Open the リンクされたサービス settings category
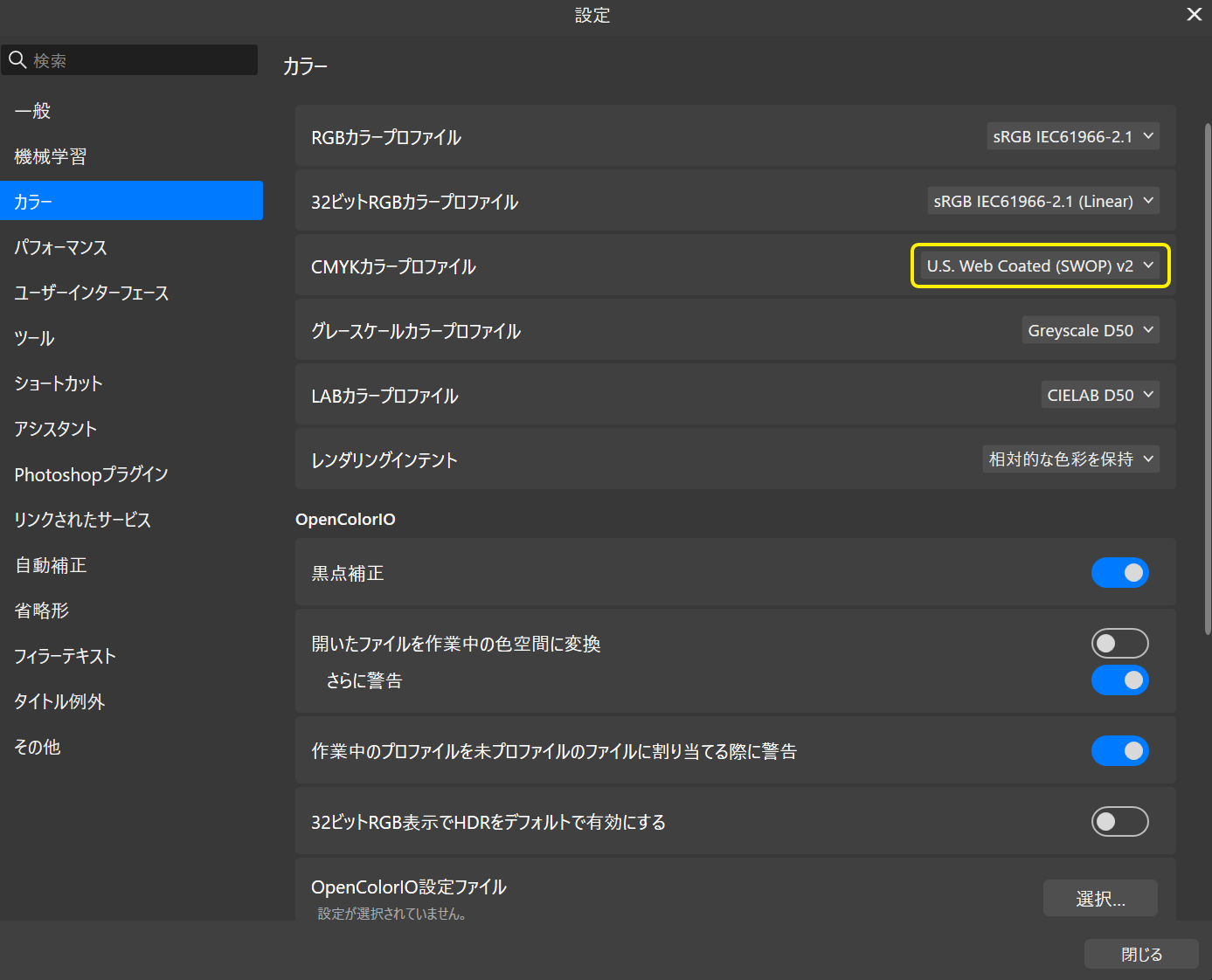The width and height of the screenshot is (1212, 980). (131, 520)
